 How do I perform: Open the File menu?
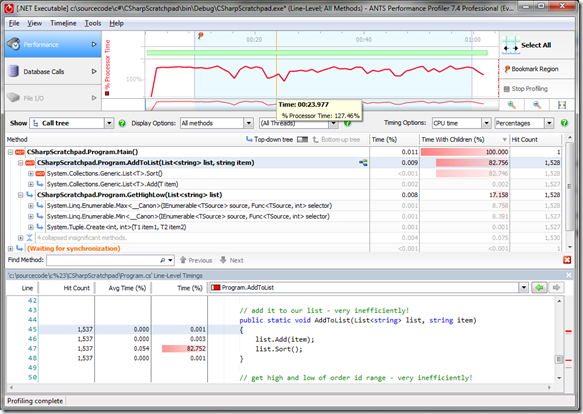(x=14, y=23)
